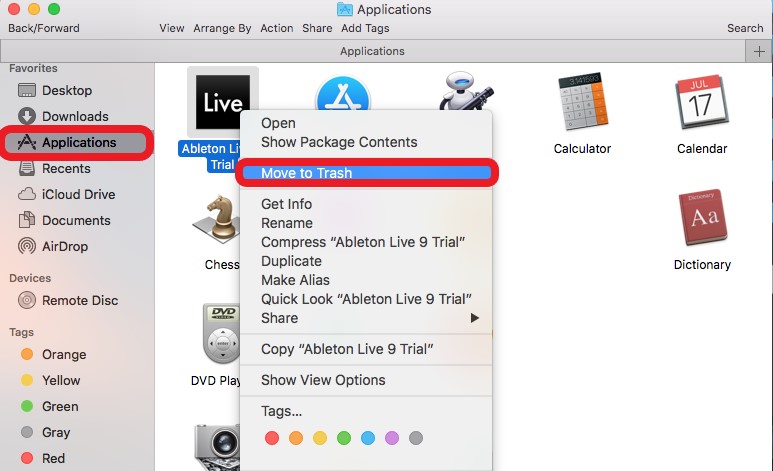
Task: Open Documents in the sidebar
Action: (64, 220)
